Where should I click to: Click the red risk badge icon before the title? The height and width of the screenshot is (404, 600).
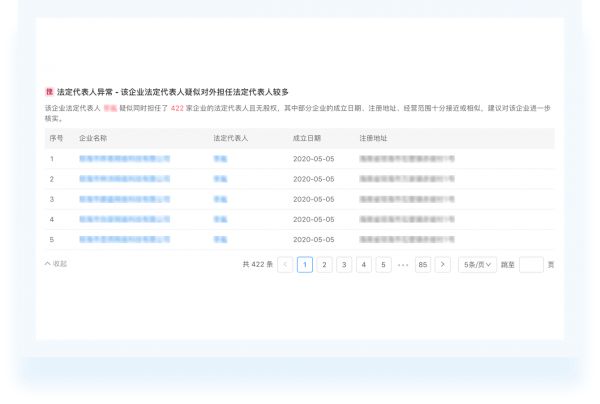point(49,91)
